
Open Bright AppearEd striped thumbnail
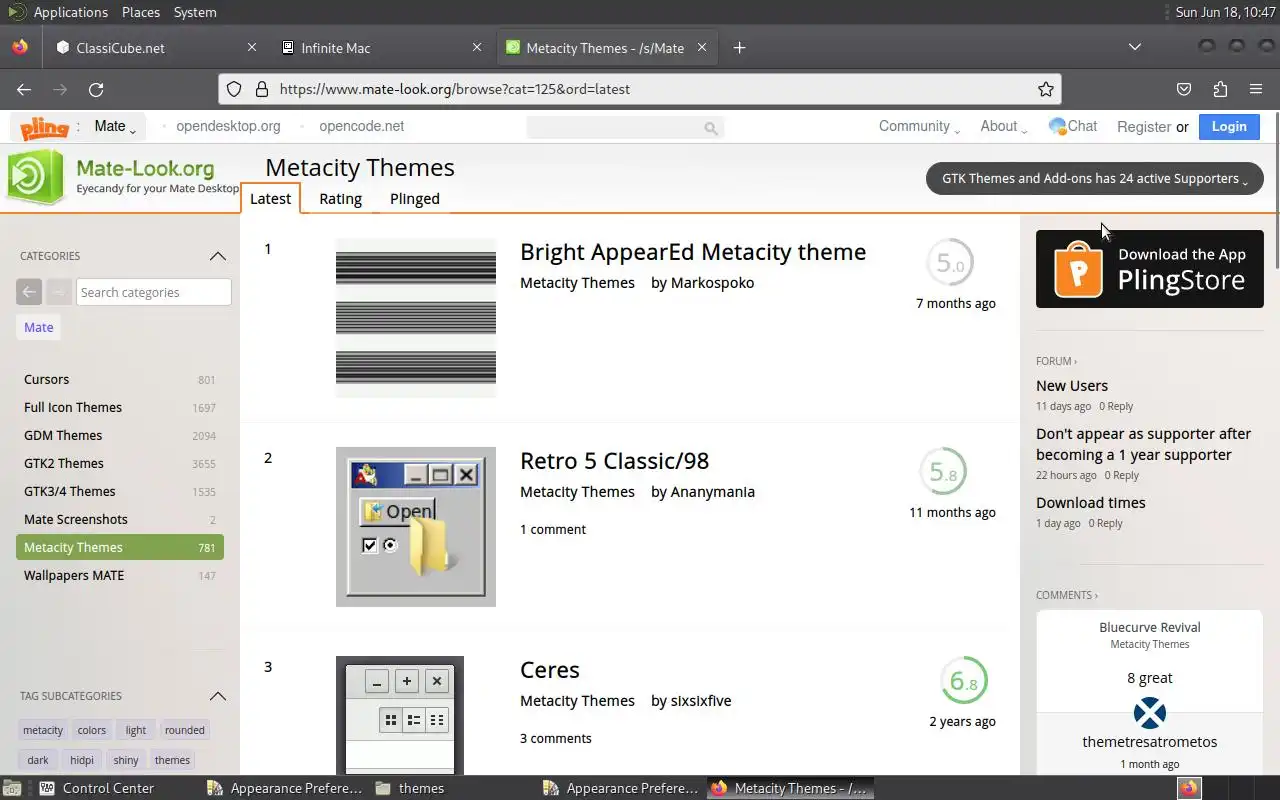coord(416,318)
